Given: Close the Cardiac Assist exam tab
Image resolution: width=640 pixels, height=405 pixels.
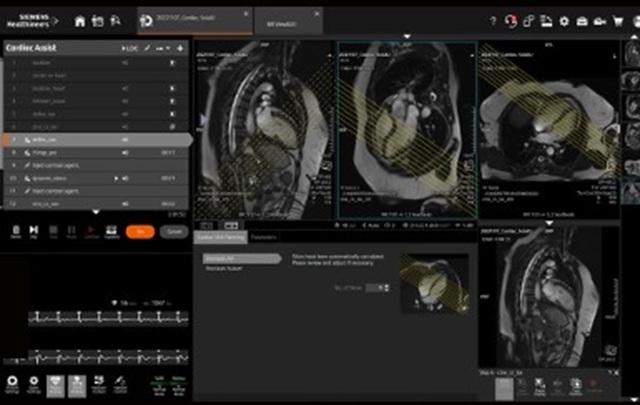Looking at the screenshot, I should click(246, 13).
